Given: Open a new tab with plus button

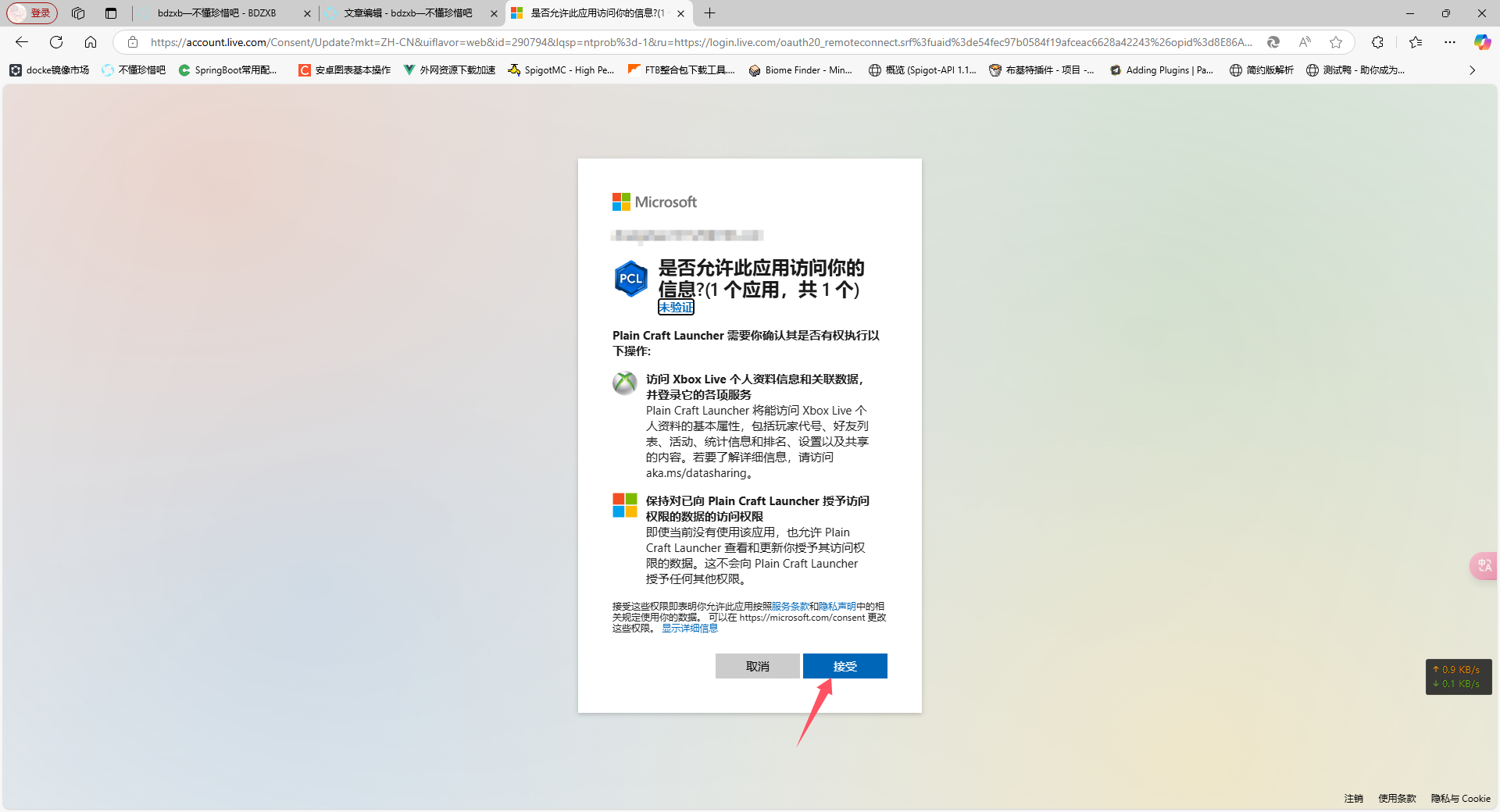Looking at the screenshot, I should [x=709, y=13].
